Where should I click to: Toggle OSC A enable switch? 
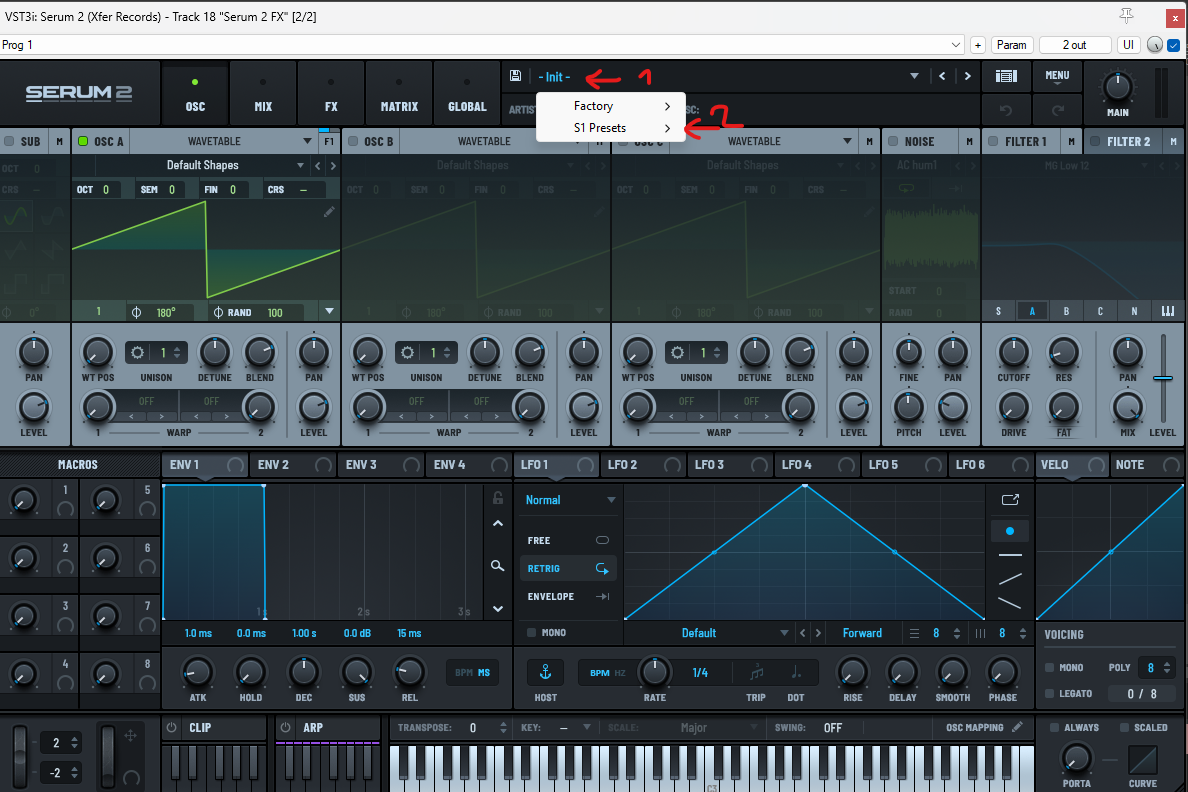[83, 141]
